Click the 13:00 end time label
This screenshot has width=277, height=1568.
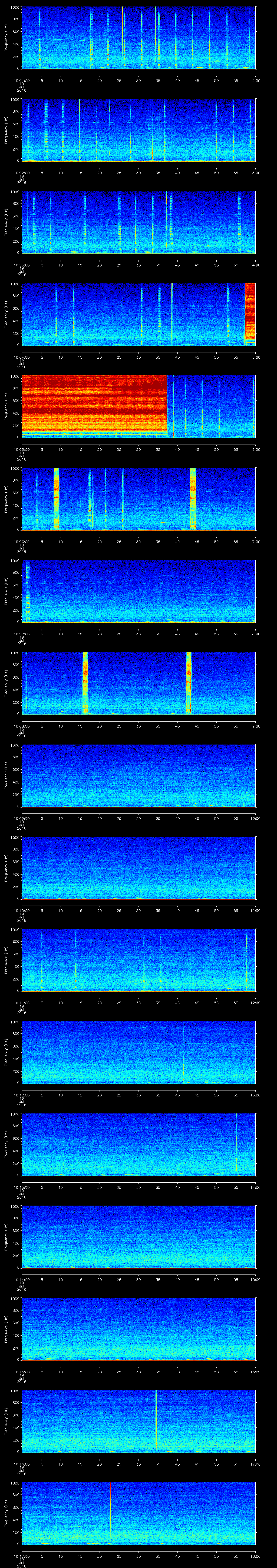[255, 1095]
